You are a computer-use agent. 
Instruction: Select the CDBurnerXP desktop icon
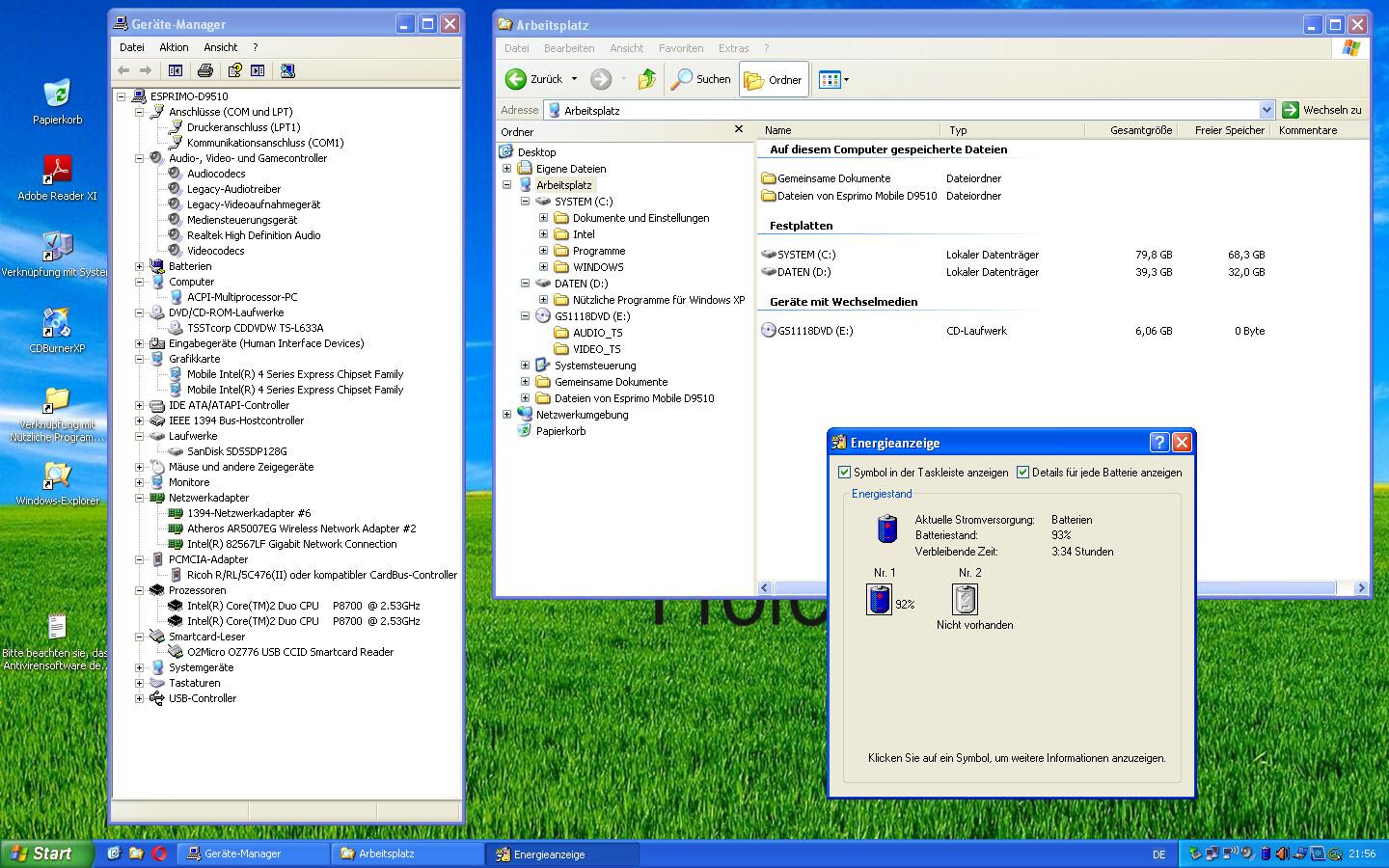click(x=57, y=330)
